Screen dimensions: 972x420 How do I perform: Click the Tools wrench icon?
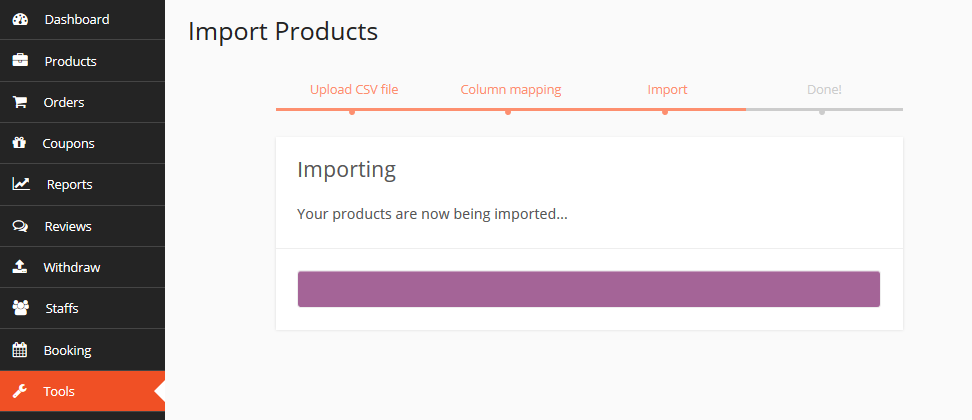[20, 391]
